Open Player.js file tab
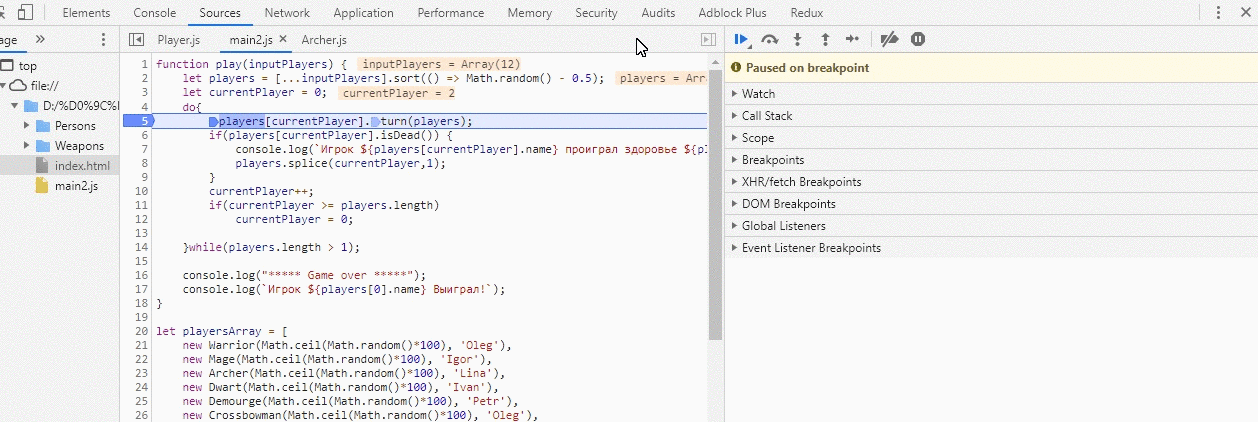This screenshot has height=422, width=1258. 179,40
